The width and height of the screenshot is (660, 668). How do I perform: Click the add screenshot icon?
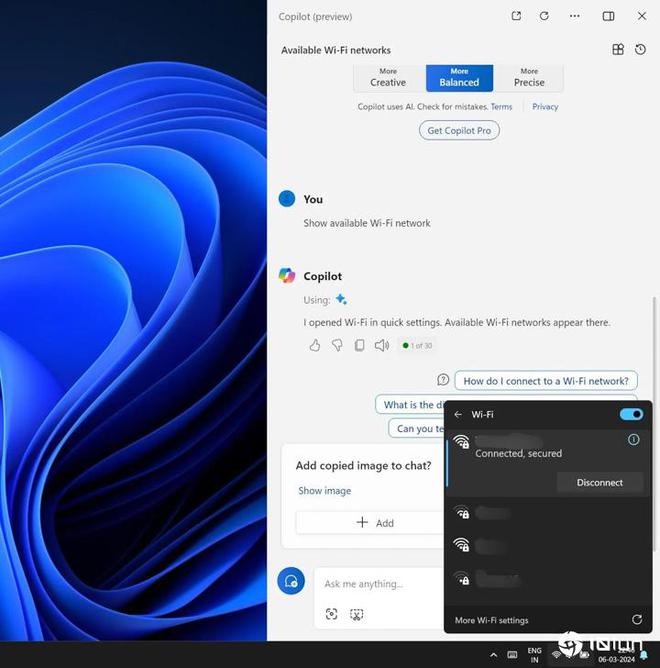[x=357, y=614]
